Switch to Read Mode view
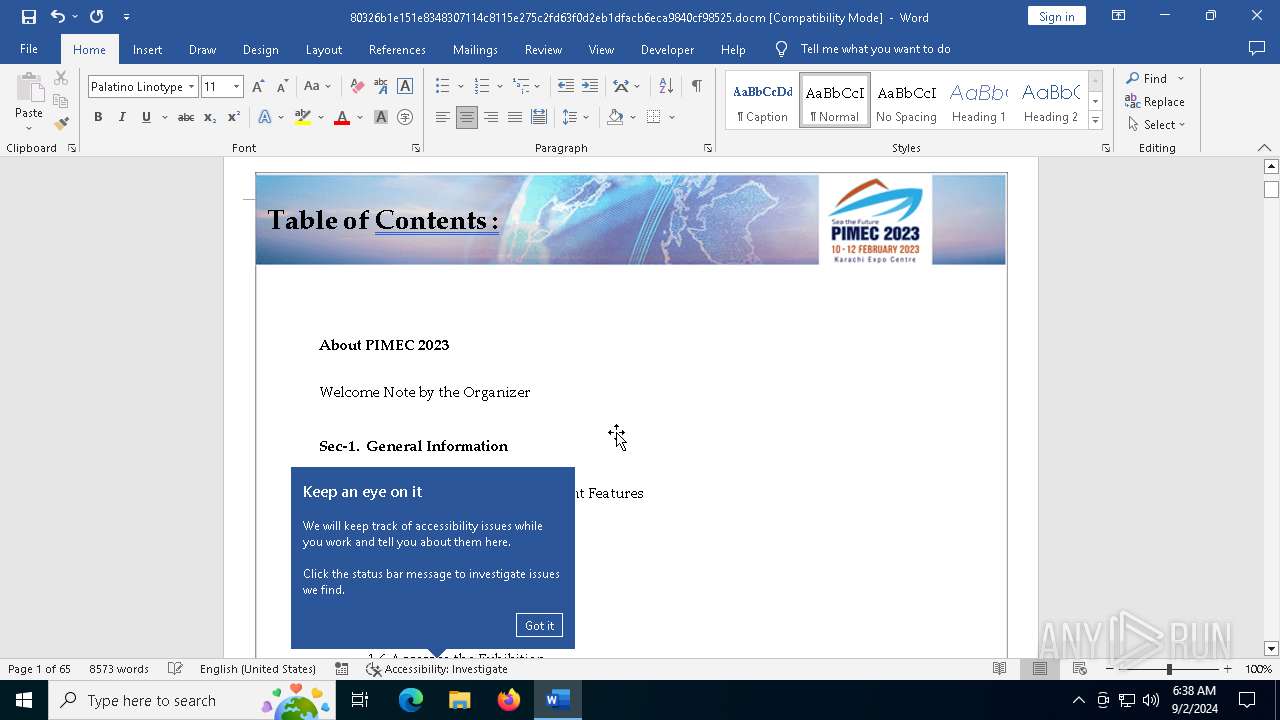 tap(999, 669)
